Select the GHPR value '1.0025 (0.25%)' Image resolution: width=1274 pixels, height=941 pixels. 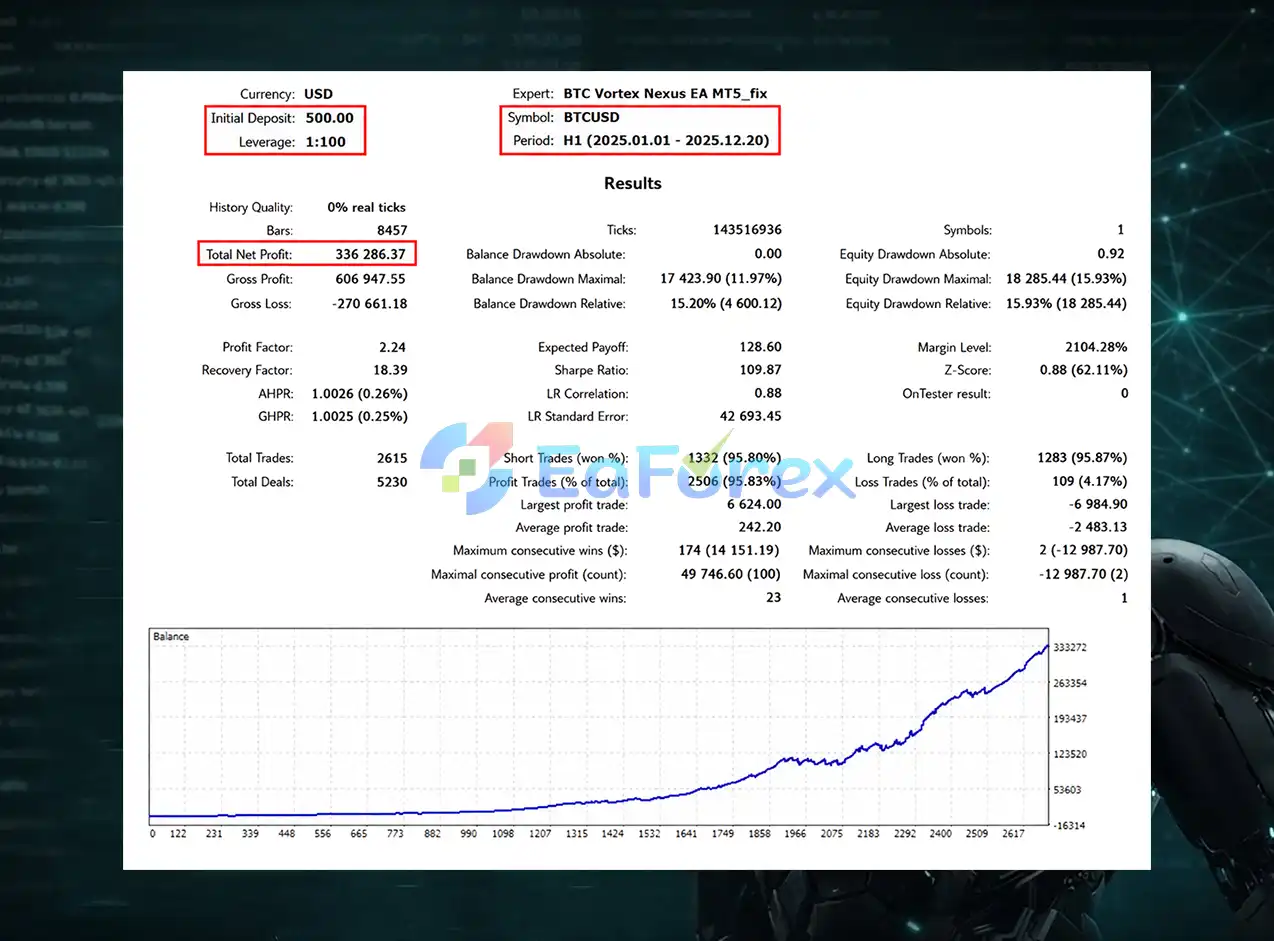[360, 416]
